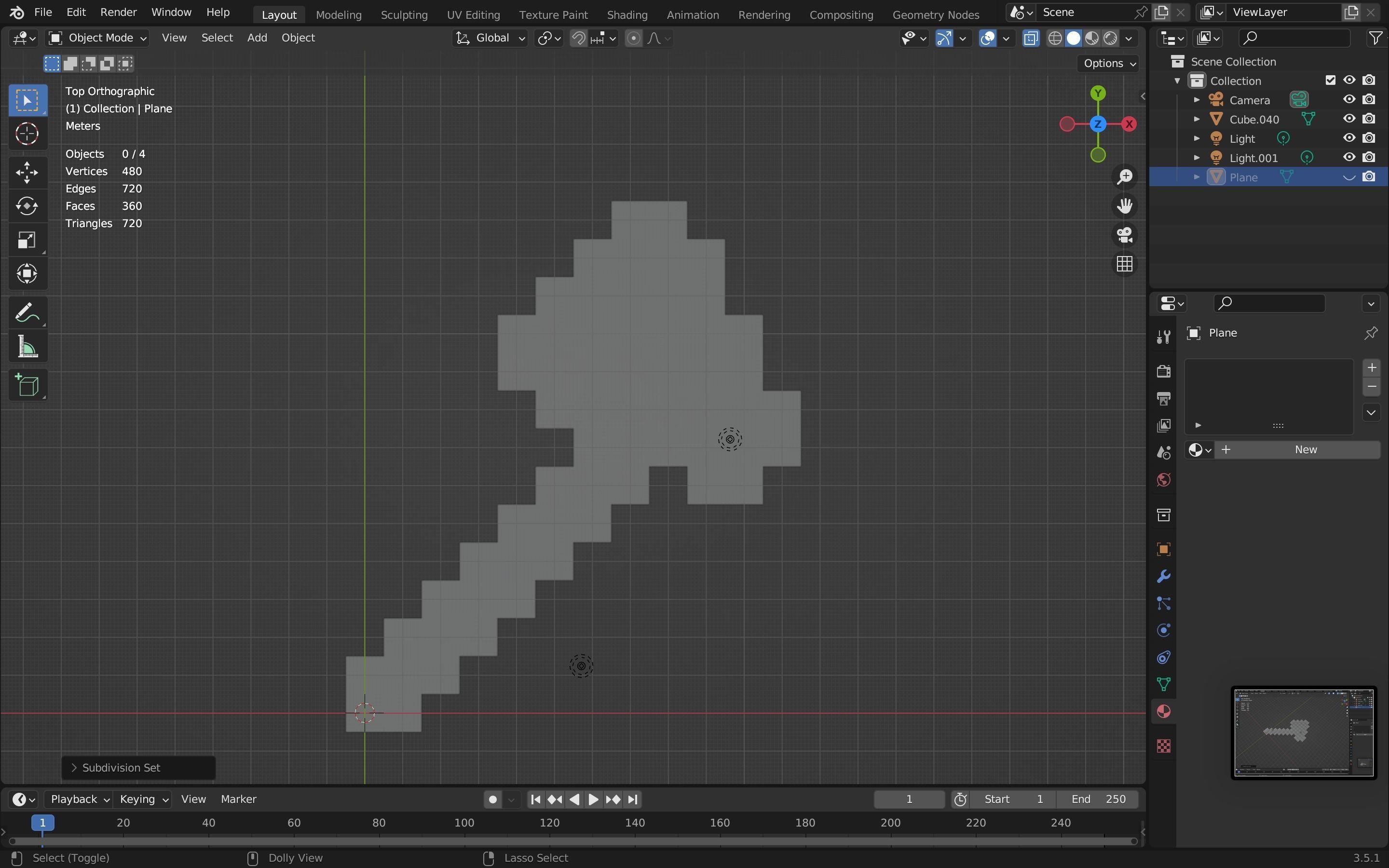The height and width of the screenshot is (868, 1389).
Task: Open the Object Data mesh tab
Action: coord(1163,684)
